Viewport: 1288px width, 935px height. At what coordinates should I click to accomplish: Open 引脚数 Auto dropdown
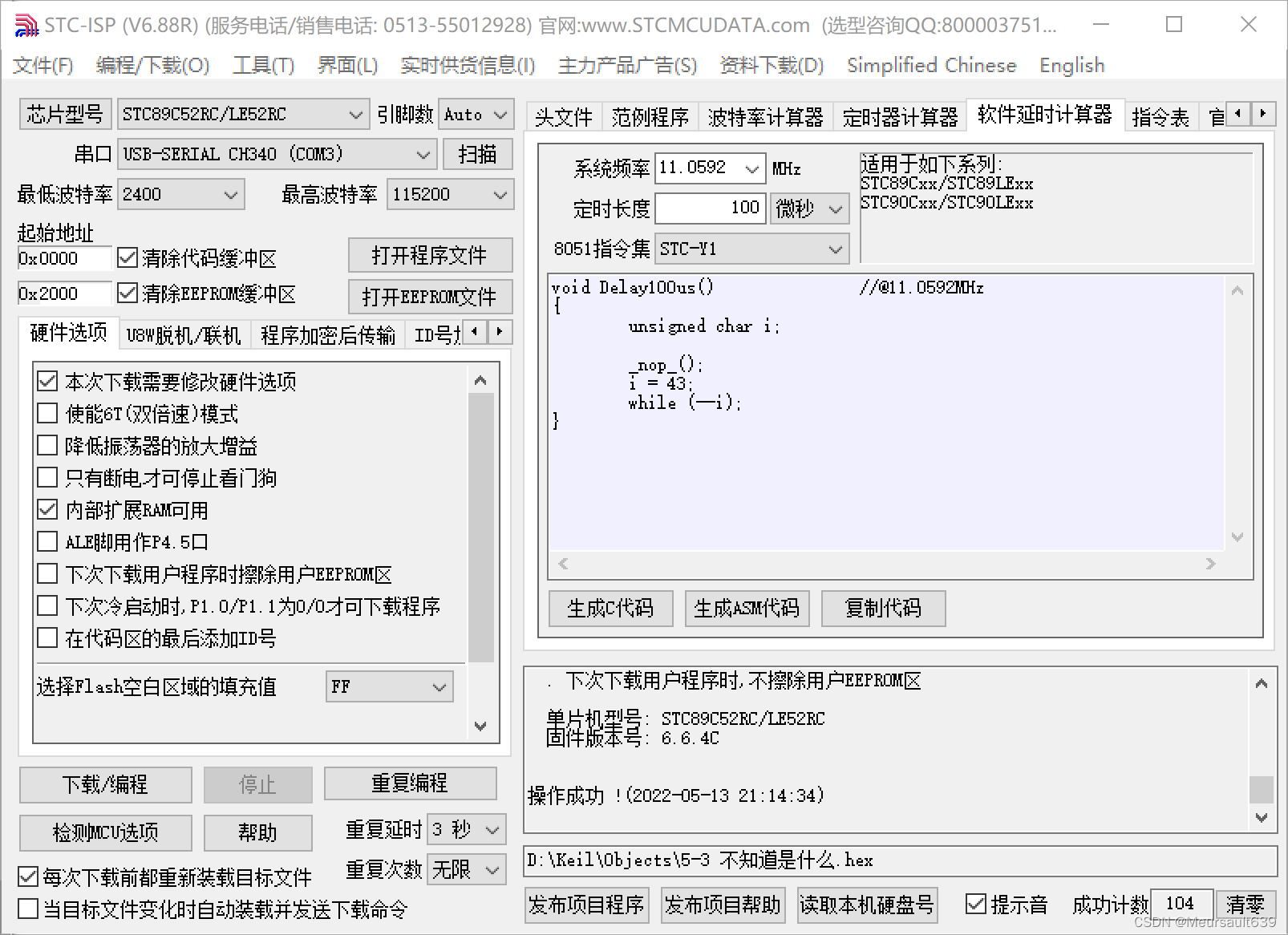[x=476, y=114]
